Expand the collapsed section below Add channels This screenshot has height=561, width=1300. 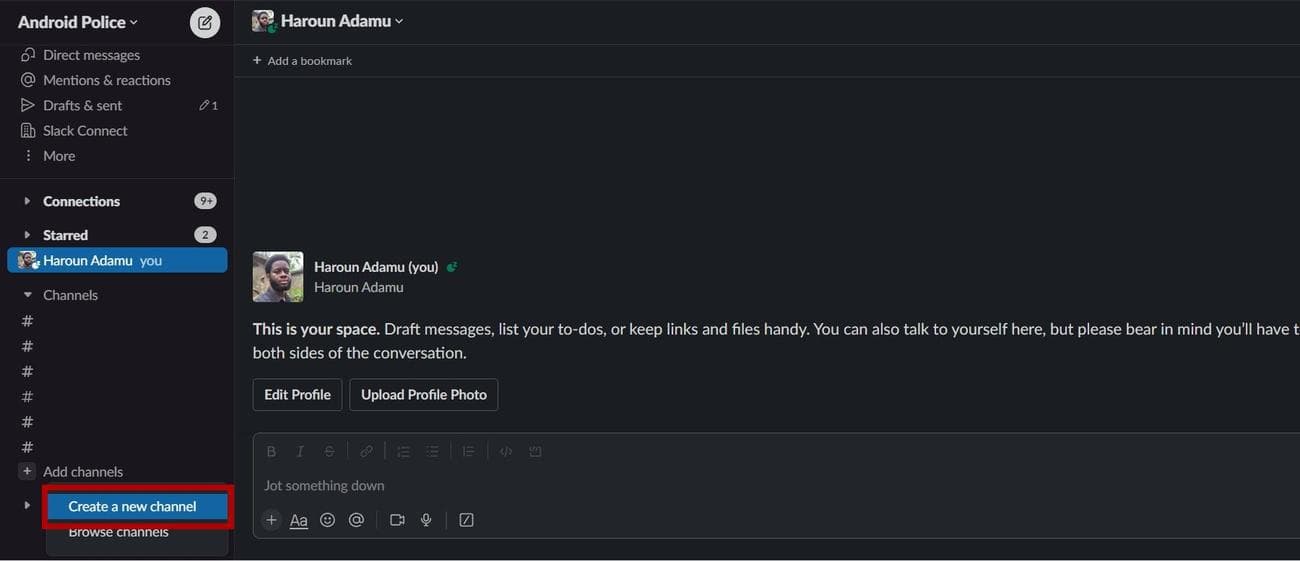(x=27, y=505)
